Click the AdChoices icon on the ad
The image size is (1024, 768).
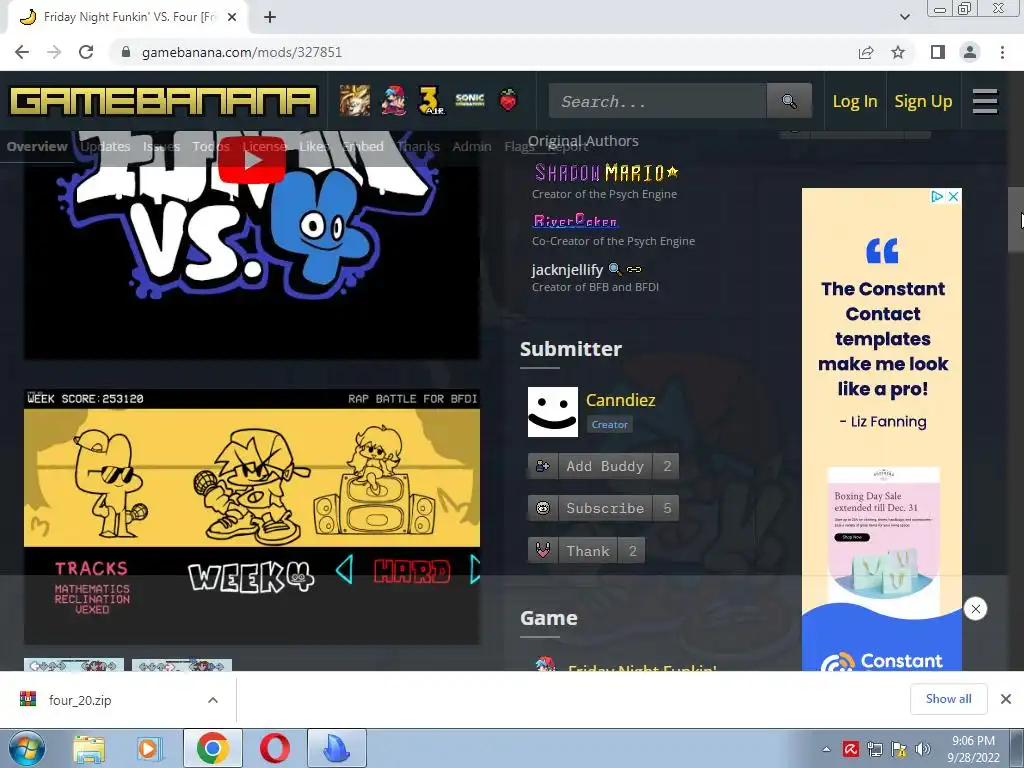point(937,197)
